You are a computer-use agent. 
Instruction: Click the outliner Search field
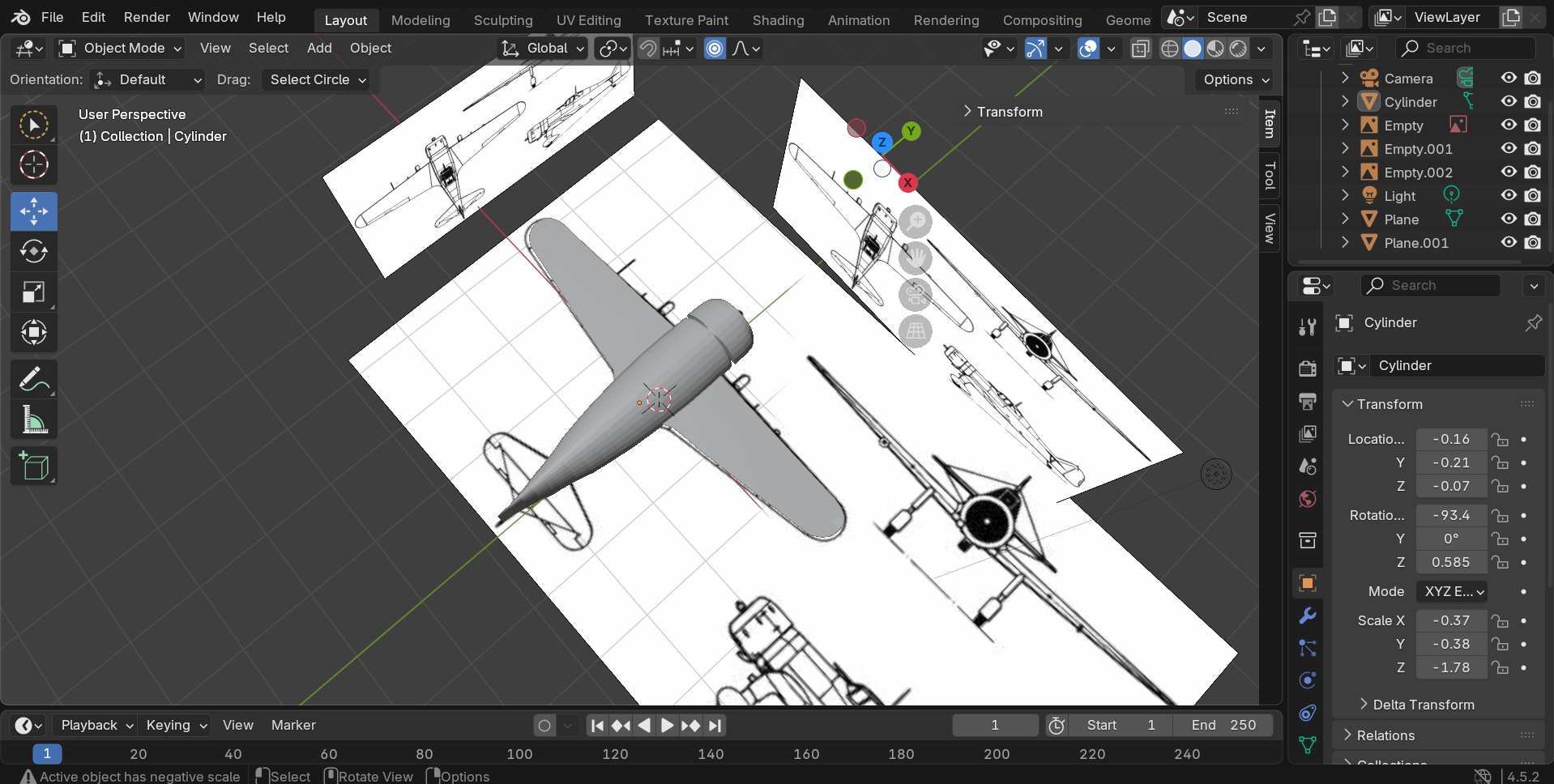[1466, 49]
